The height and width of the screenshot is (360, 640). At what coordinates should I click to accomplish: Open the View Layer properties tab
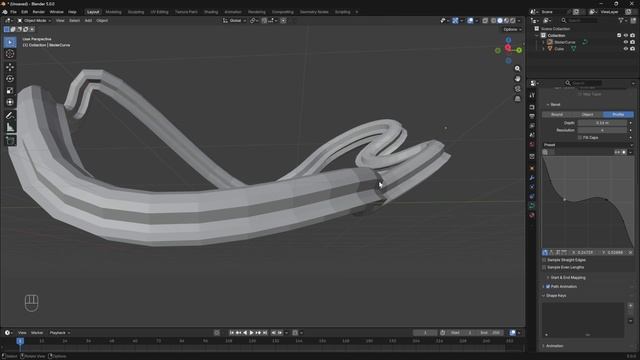click(x=532, y=126)
